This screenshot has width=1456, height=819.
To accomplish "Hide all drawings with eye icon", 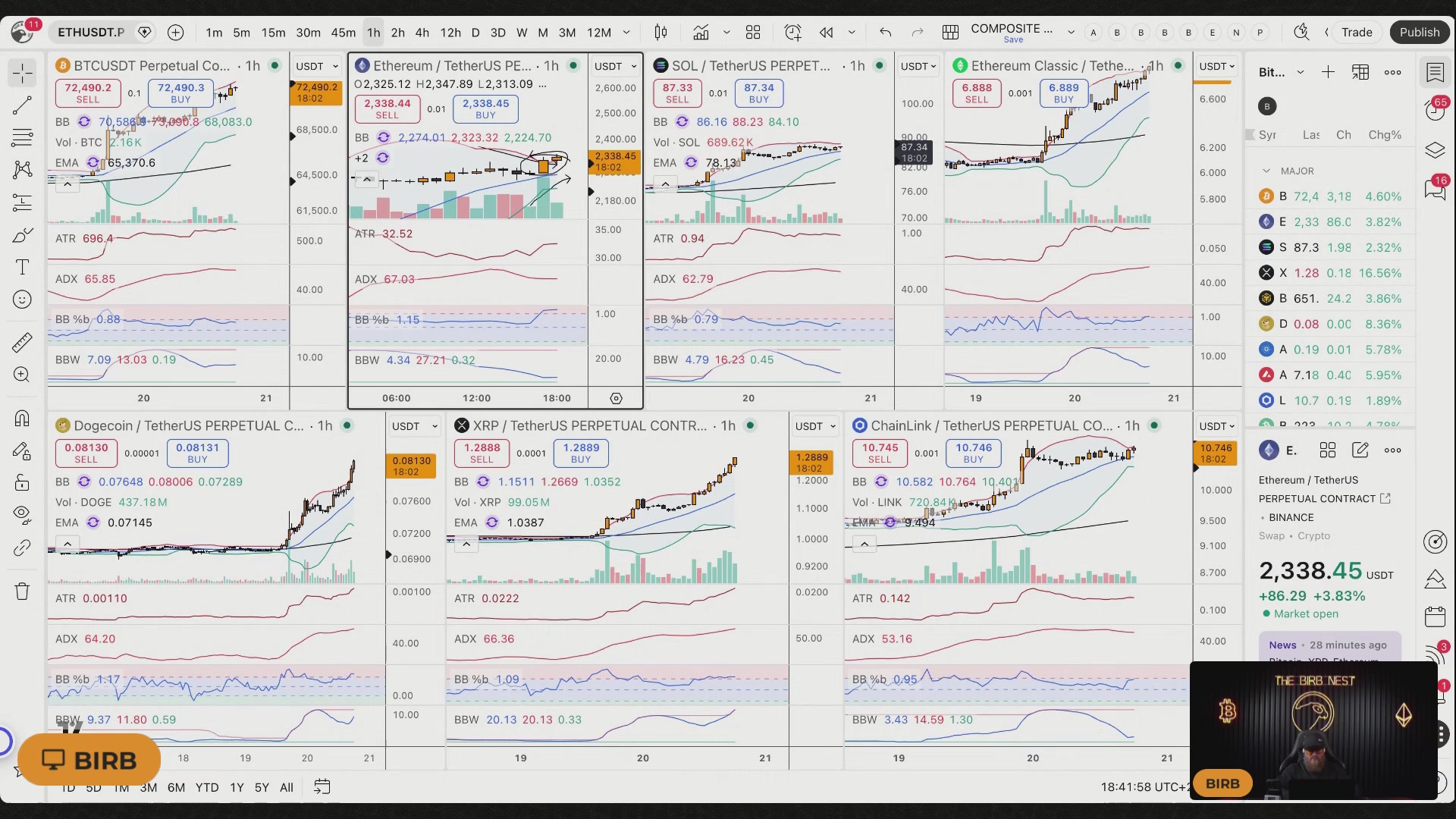I will (x=22, y=515).
